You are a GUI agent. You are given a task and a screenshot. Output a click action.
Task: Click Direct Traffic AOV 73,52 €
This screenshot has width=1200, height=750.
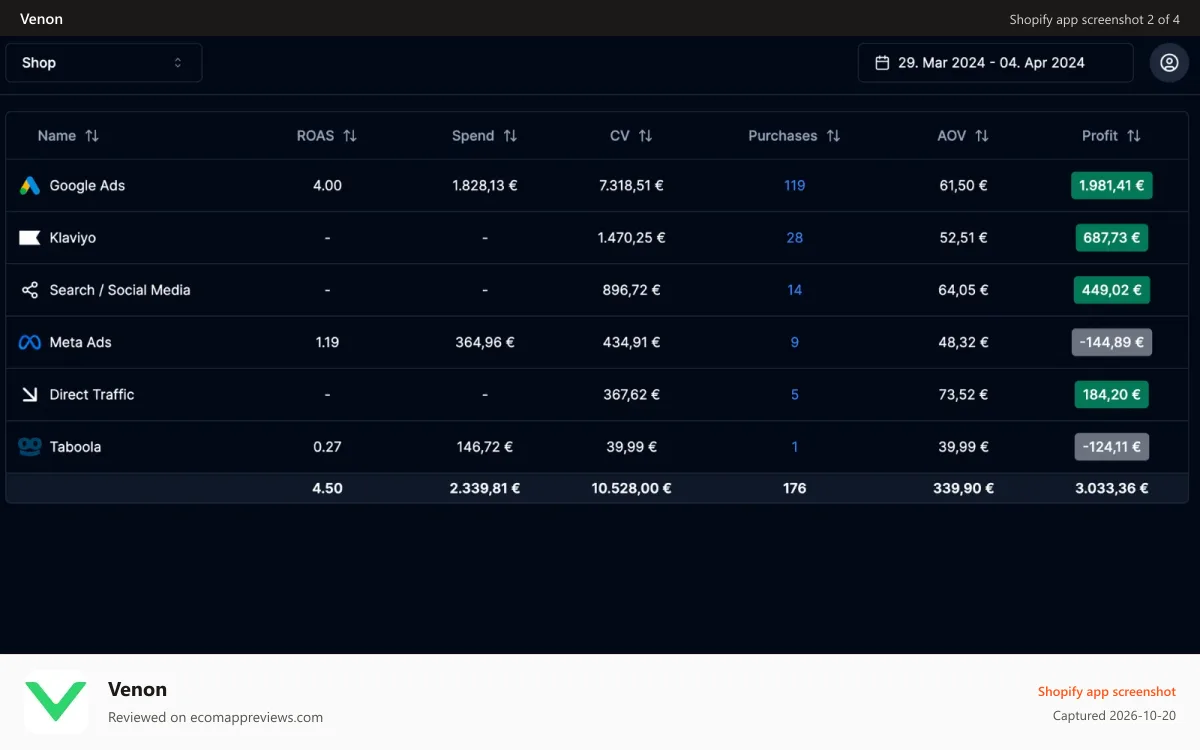(964, 394)
